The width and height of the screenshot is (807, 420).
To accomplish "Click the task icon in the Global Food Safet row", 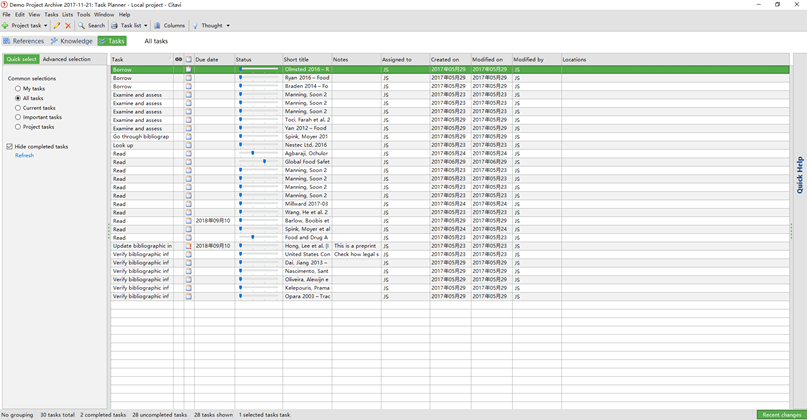I will point(189,162).
